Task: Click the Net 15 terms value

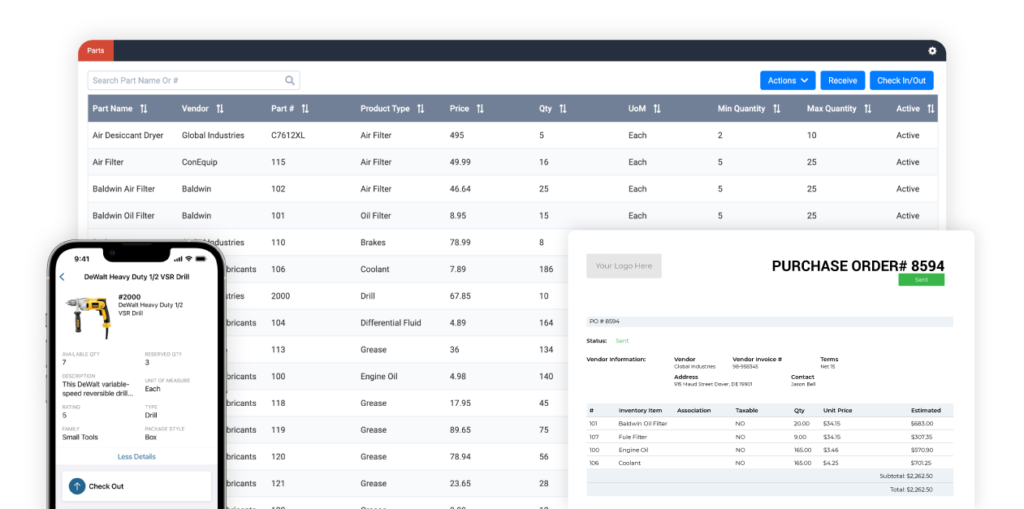Action: click(x=827, y=367)
